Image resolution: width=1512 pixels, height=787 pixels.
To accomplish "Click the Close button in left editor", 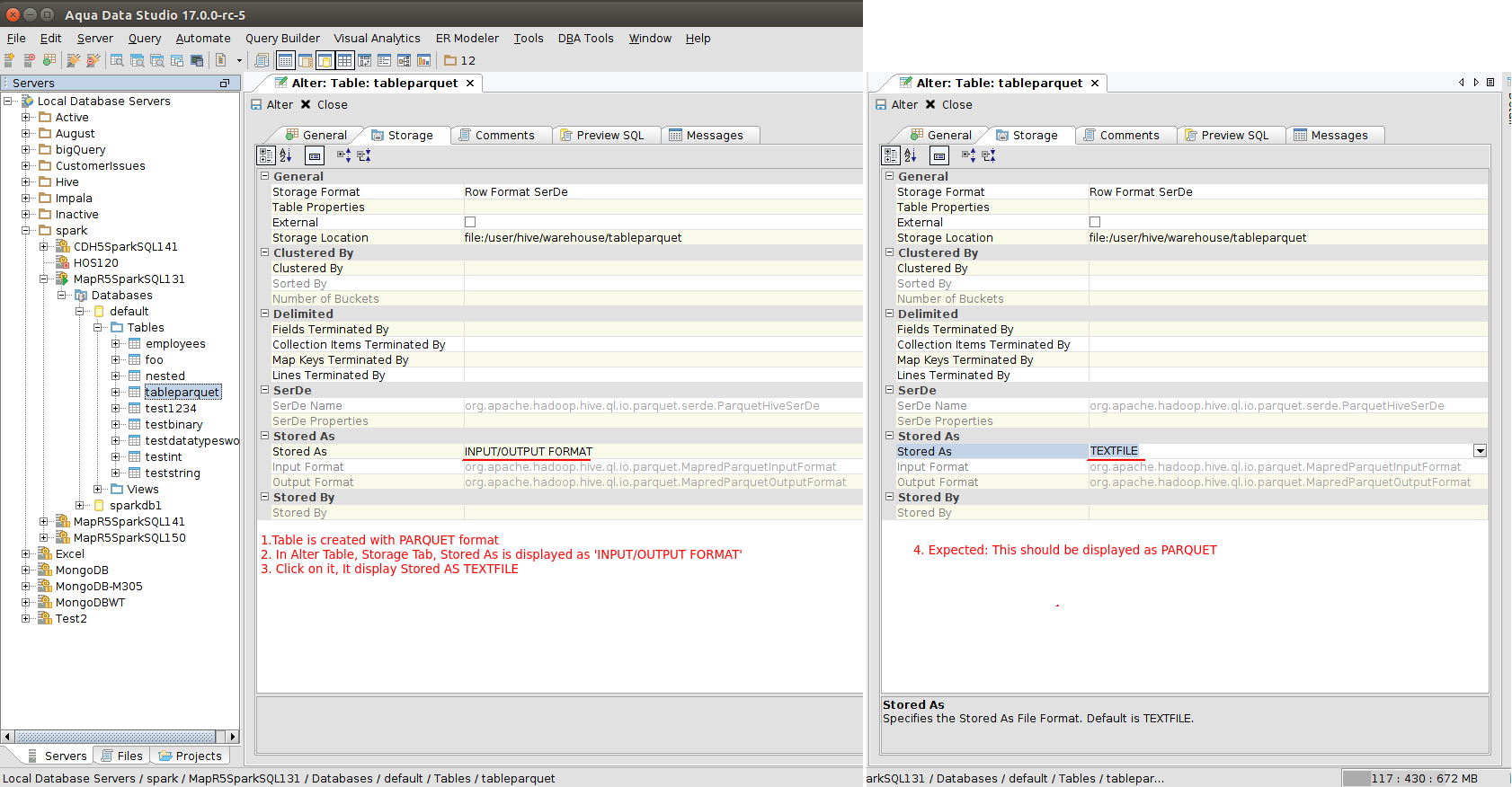I will tap(324, 104).
